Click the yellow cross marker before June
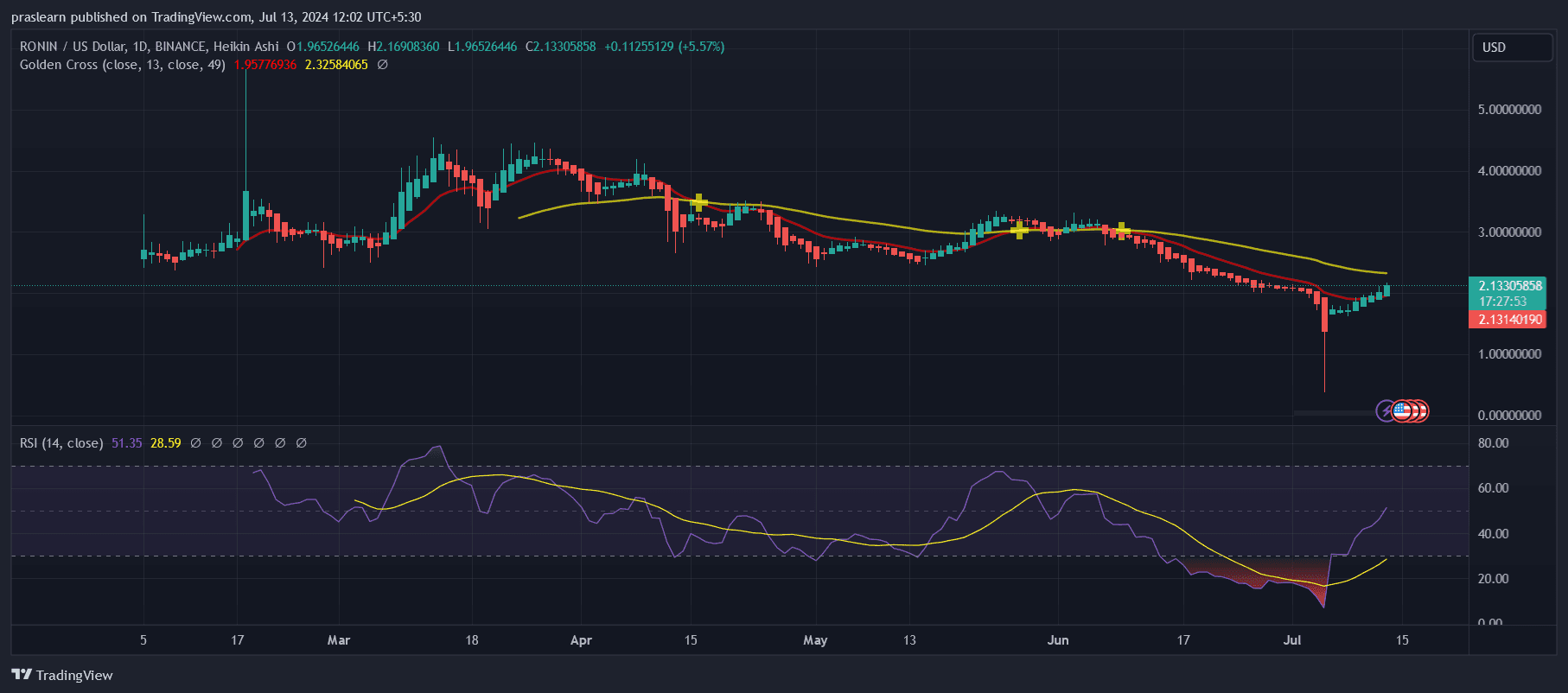This screenshot has height=693, width=1568. click(1019, 230)
